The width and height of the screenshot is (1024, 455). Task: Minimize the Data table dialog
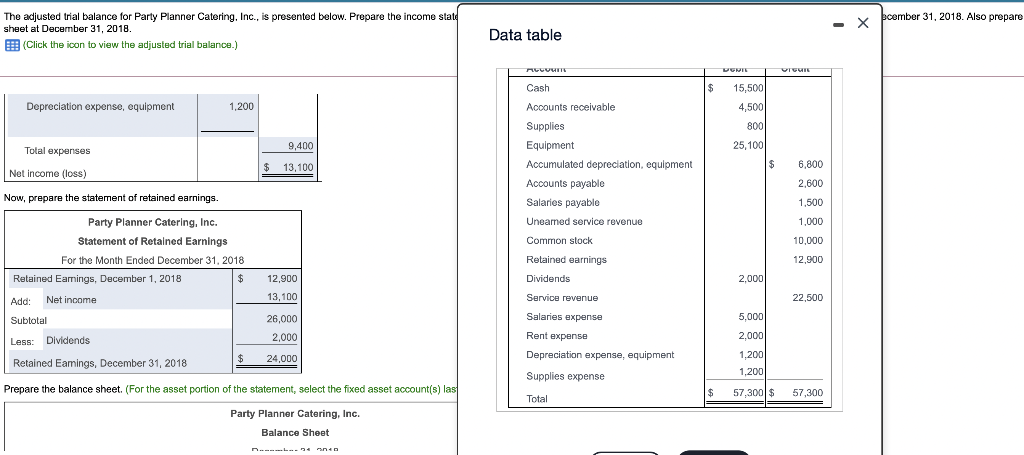point(837,25)
